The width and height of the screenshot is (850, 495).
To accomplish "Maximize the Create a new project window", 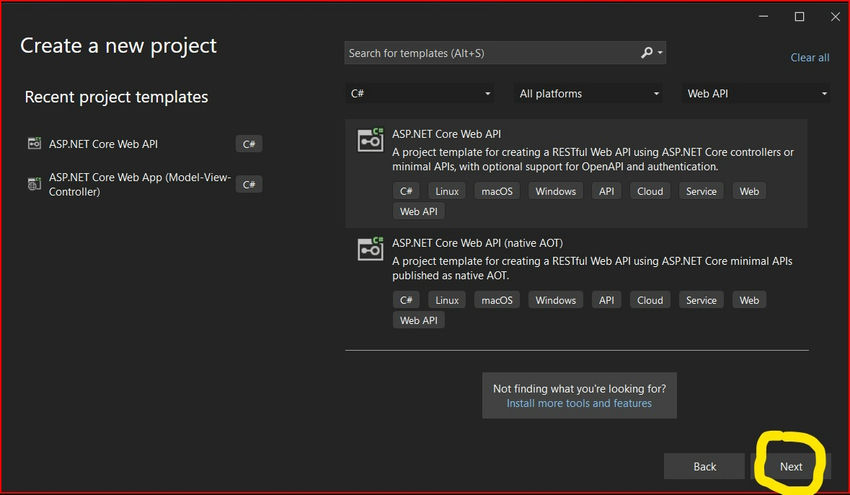I will pos(799,17).
